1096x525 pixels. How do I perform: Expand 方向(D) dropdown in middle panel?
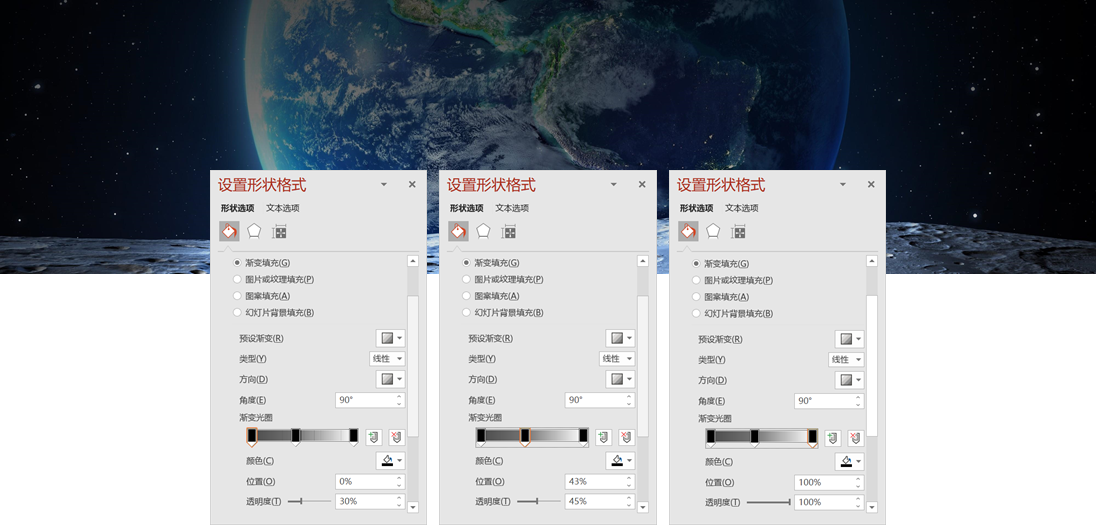click(621, 380)
